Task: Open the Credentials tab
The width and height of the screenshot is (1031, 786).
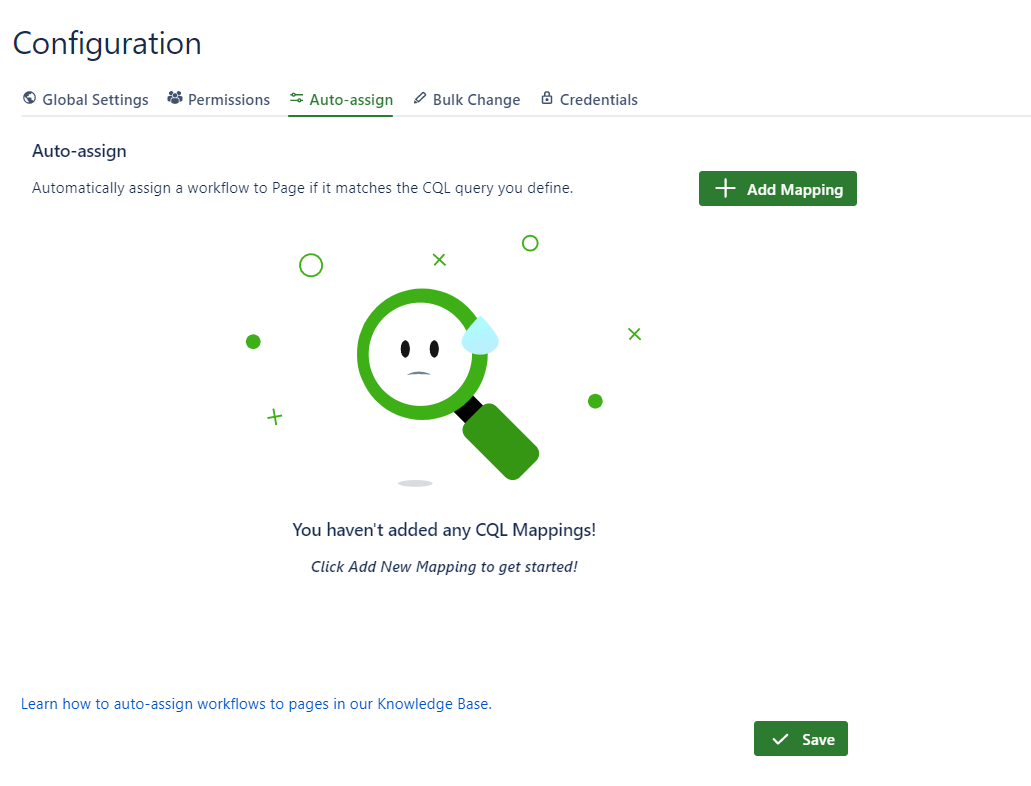Action: click(598, 100)
